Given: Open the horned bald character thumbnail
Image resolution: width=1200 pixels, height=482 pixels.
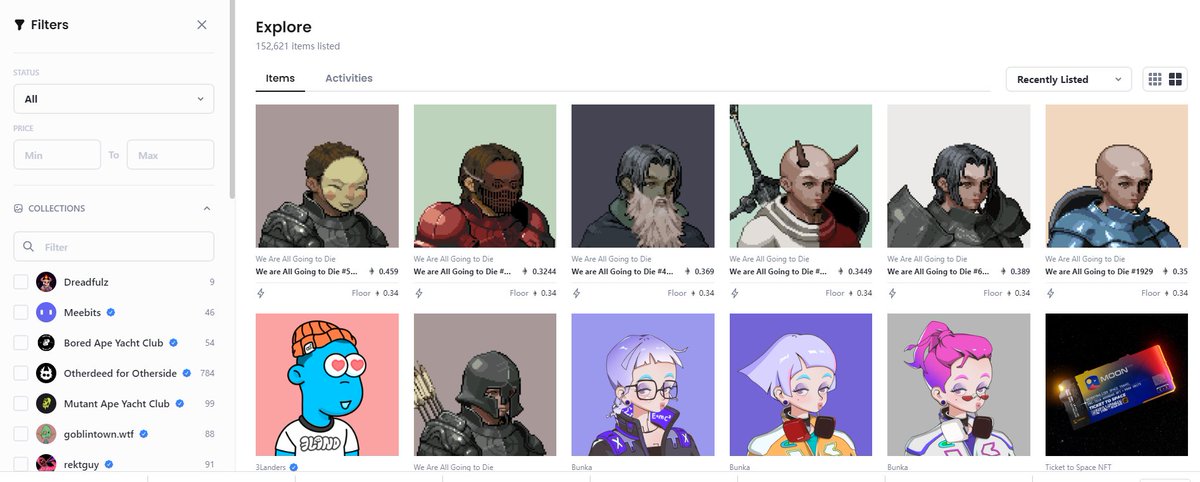Looking at the screenshot, I should click(801, 175).
